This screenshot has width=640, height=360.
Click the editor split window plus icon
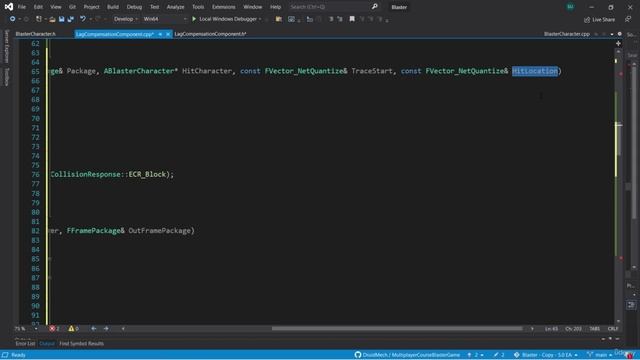[618, 43]
